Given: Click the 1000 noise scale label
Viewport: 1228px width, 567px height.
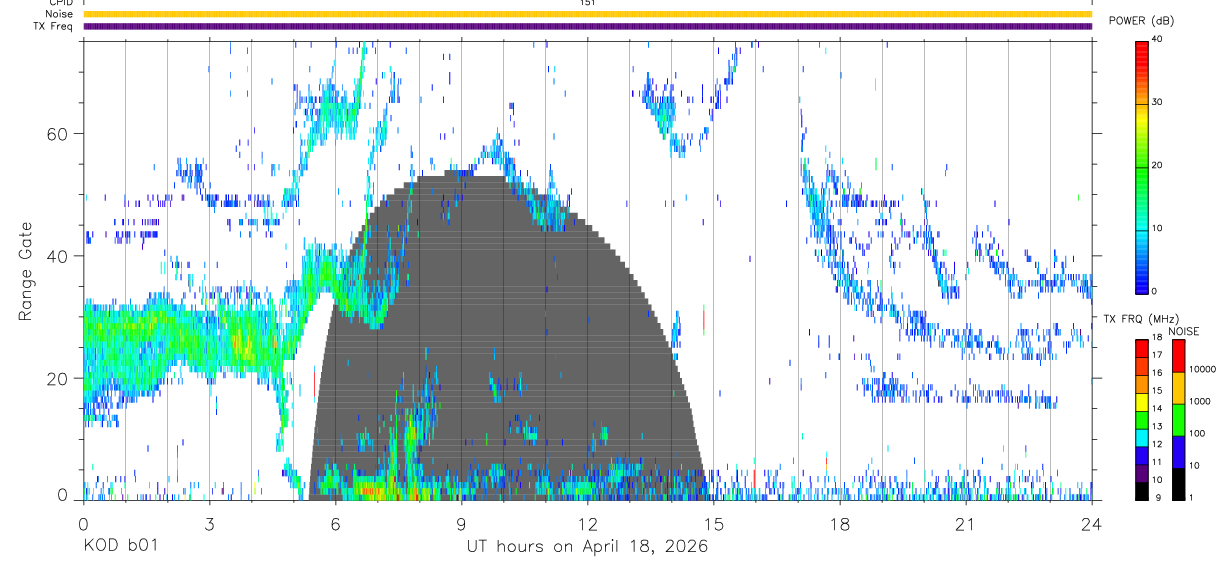Looking at the screenshot, I should click(1198, 402).
